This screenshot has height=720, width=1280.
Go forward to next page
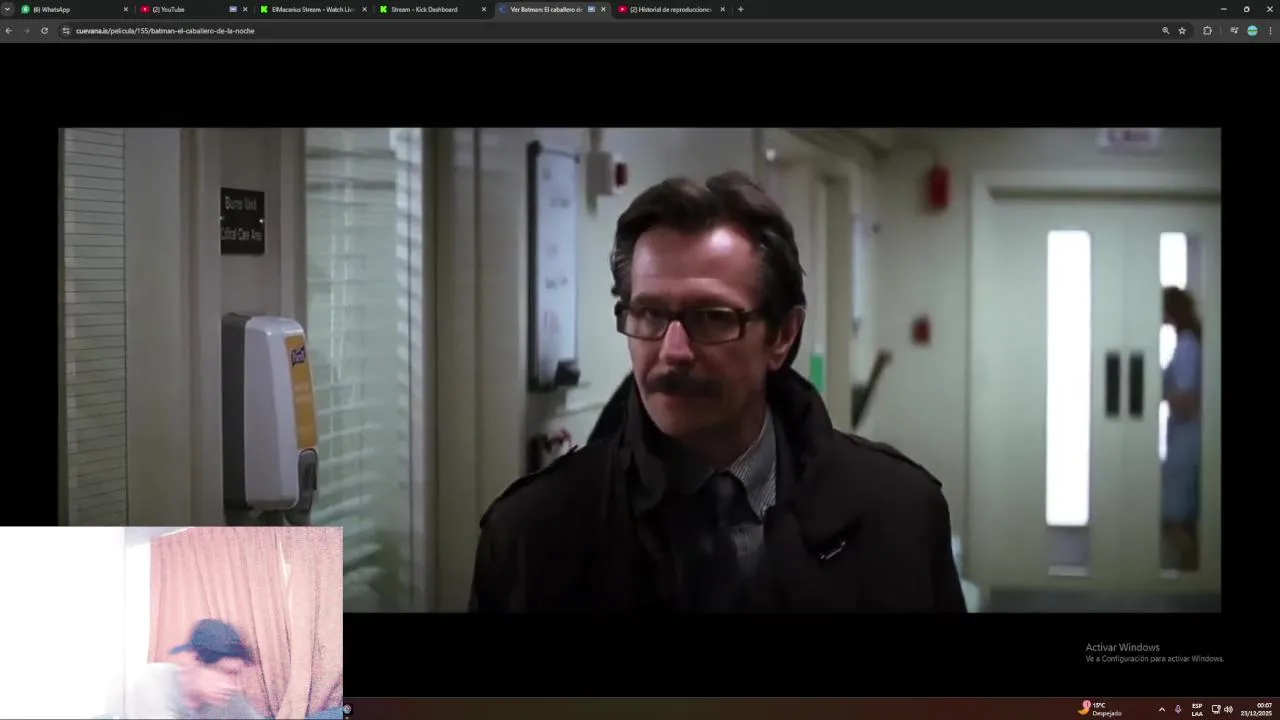26,31
